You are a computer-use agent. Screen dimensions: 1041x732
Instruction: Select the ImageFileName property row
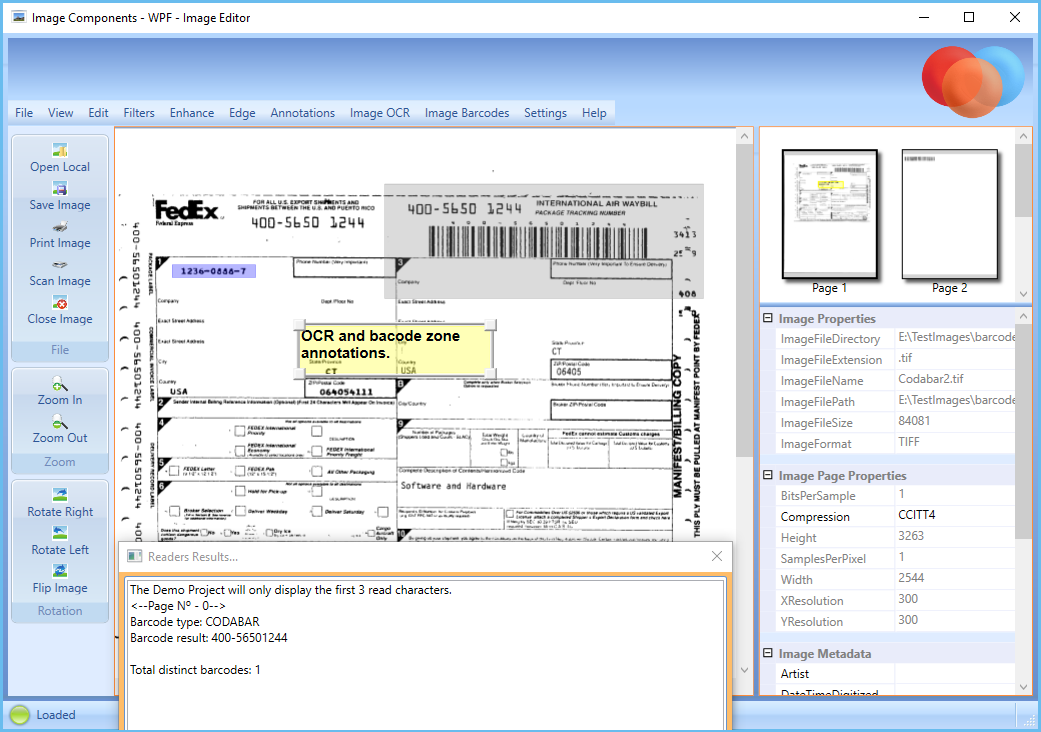(895, 380)
